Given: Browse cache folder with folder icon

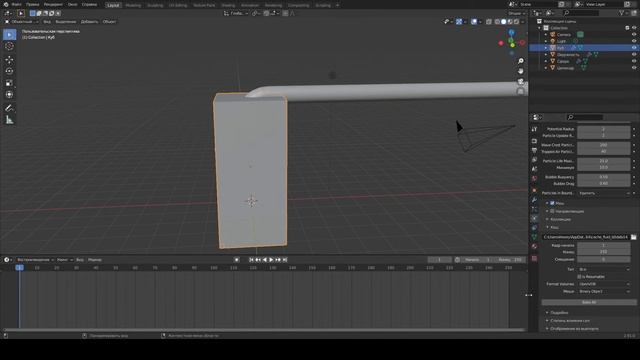Looking at the screenshot, I should click(x=633, y=237).
